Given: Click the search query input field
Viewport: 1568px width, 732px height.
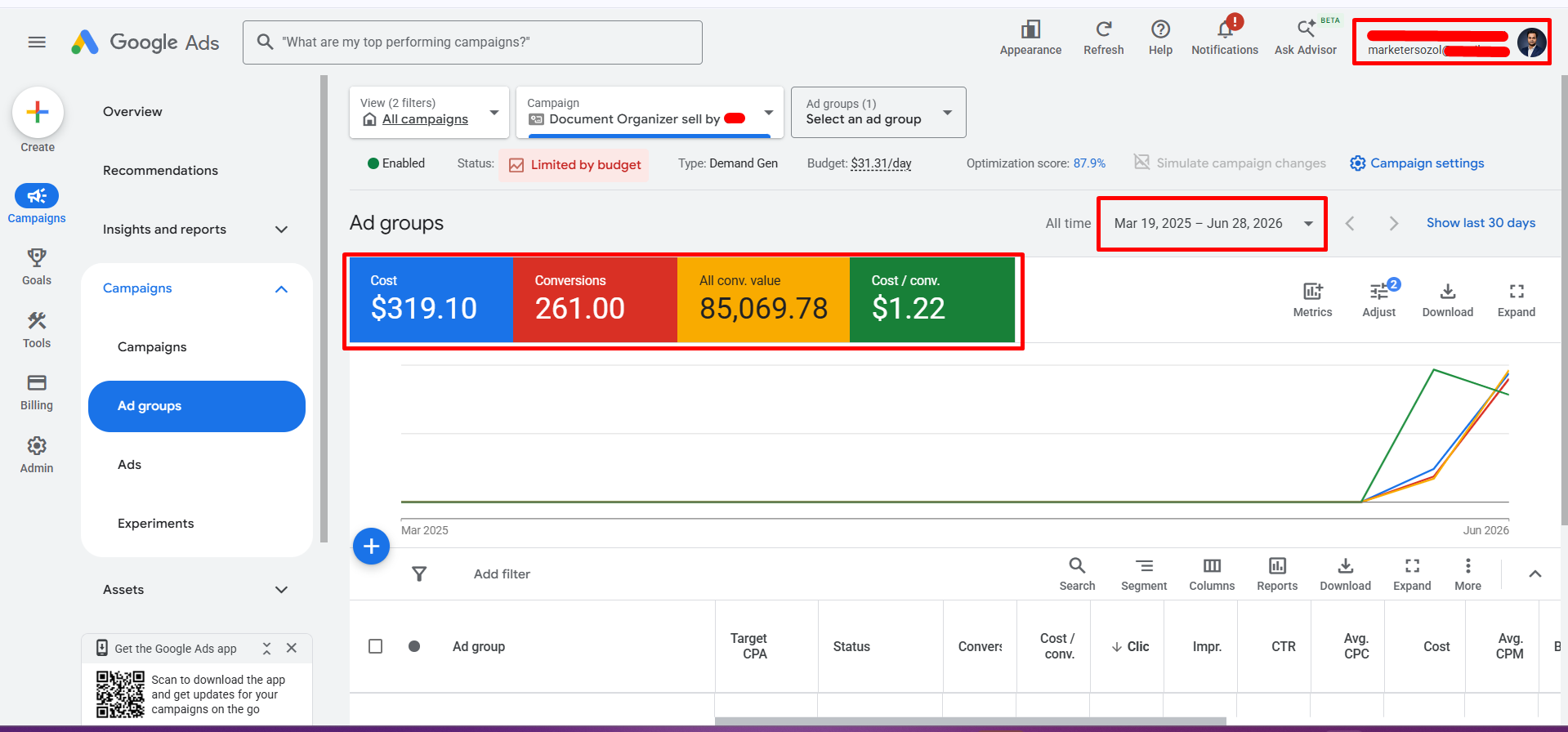Looking at the screenshot, I should pos(472,42).
